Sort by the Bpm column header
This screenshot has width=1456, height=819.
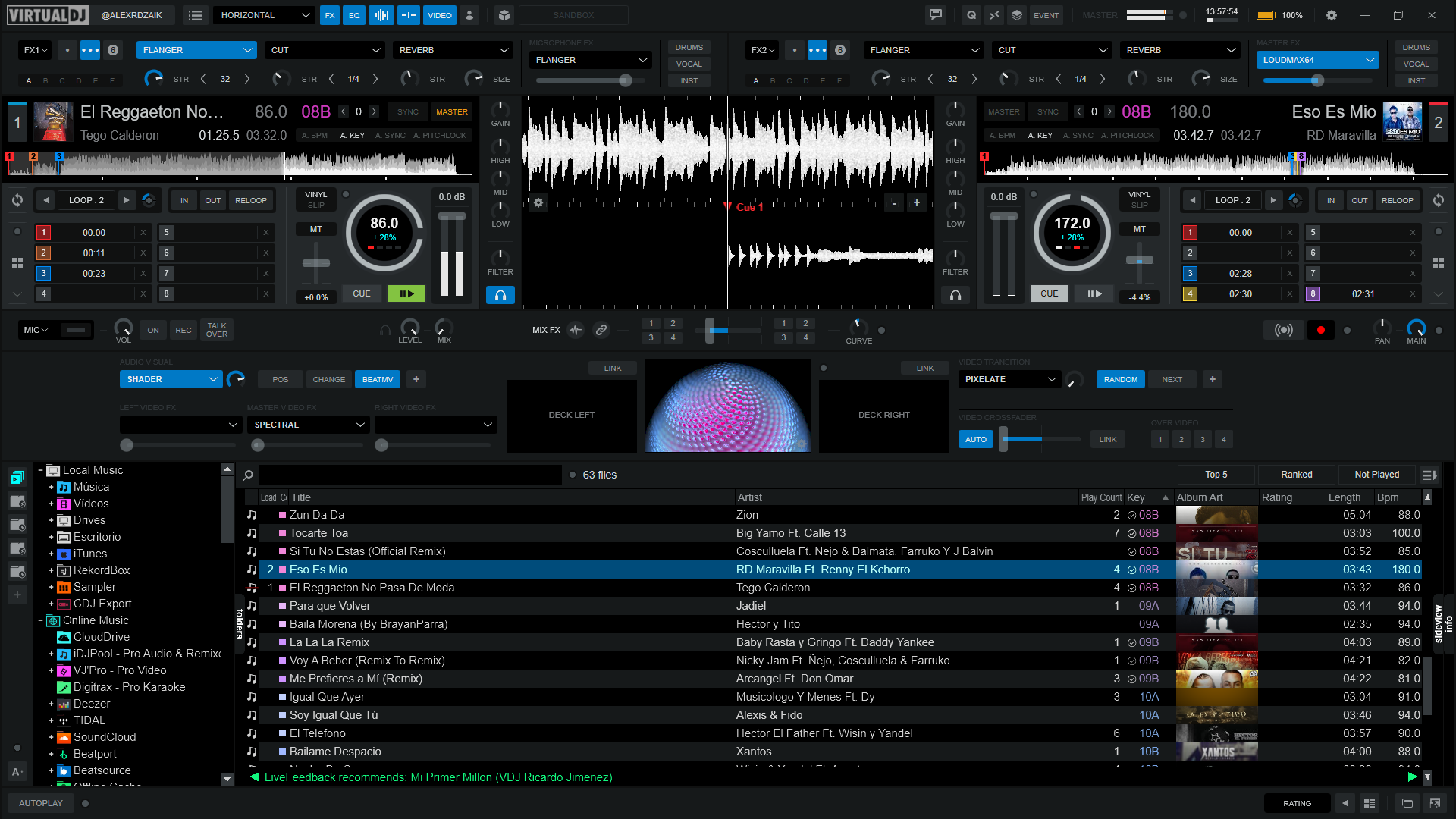[1398, 497]
